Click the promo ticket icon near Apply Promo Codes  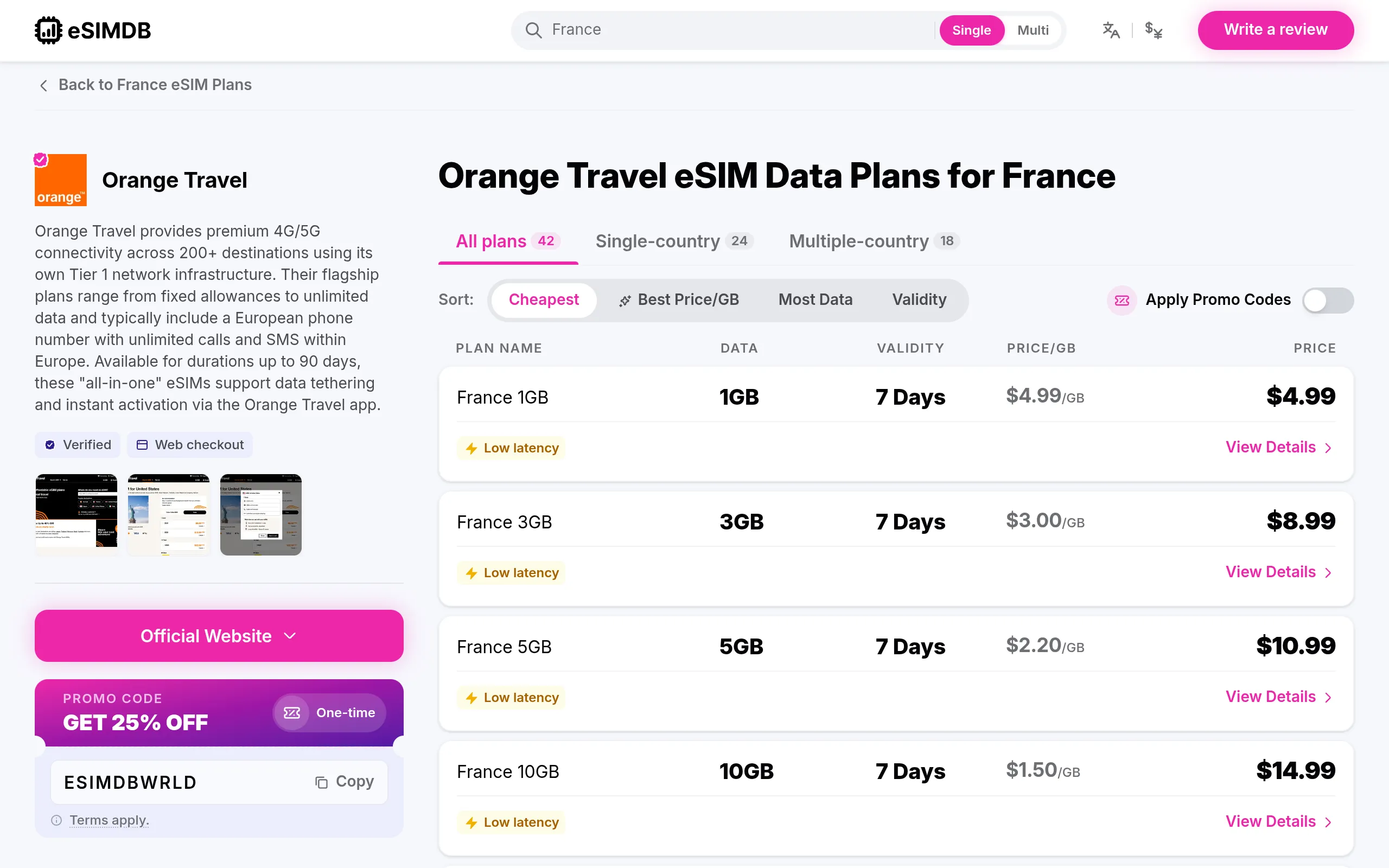[1122, 300]
